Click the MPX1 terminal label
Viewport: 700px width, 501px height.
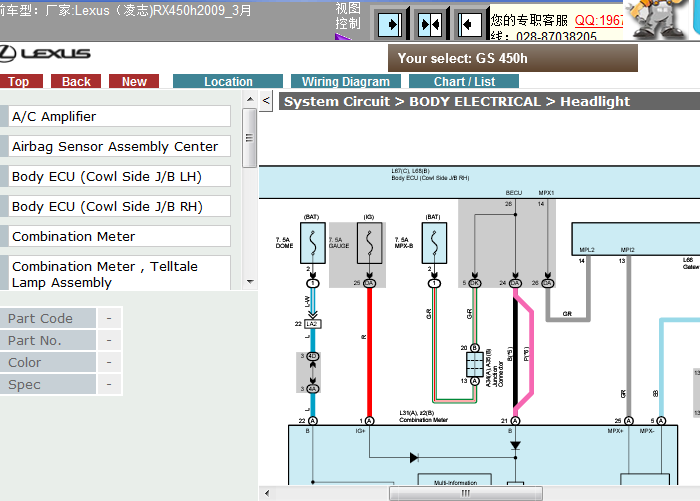pyautogui.click(x=546, y=192)
